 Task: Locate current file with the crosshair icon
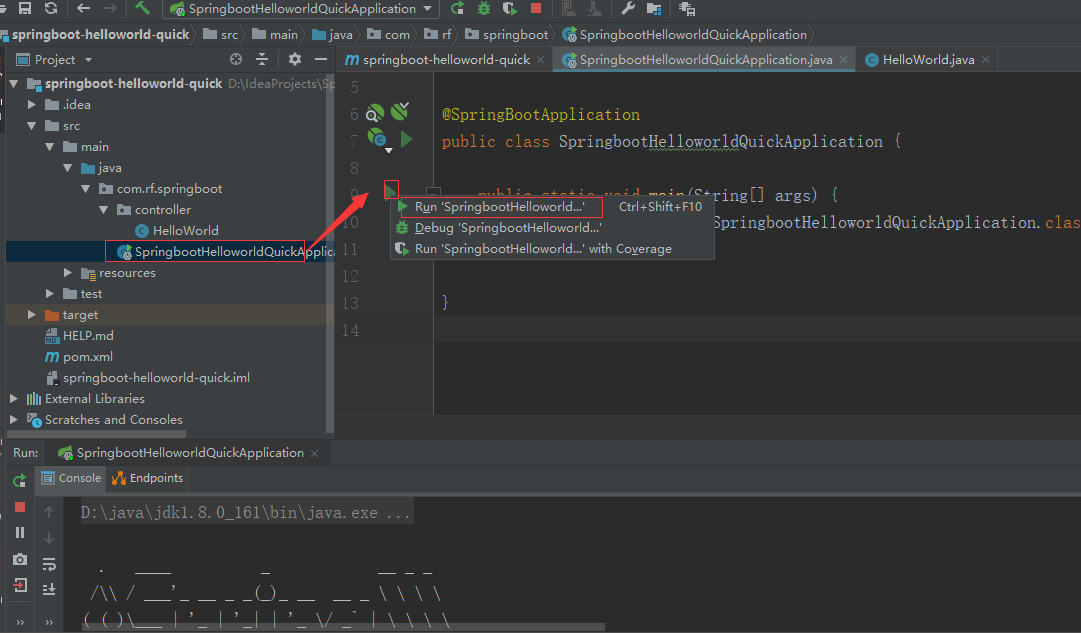[x=236, y=59]
